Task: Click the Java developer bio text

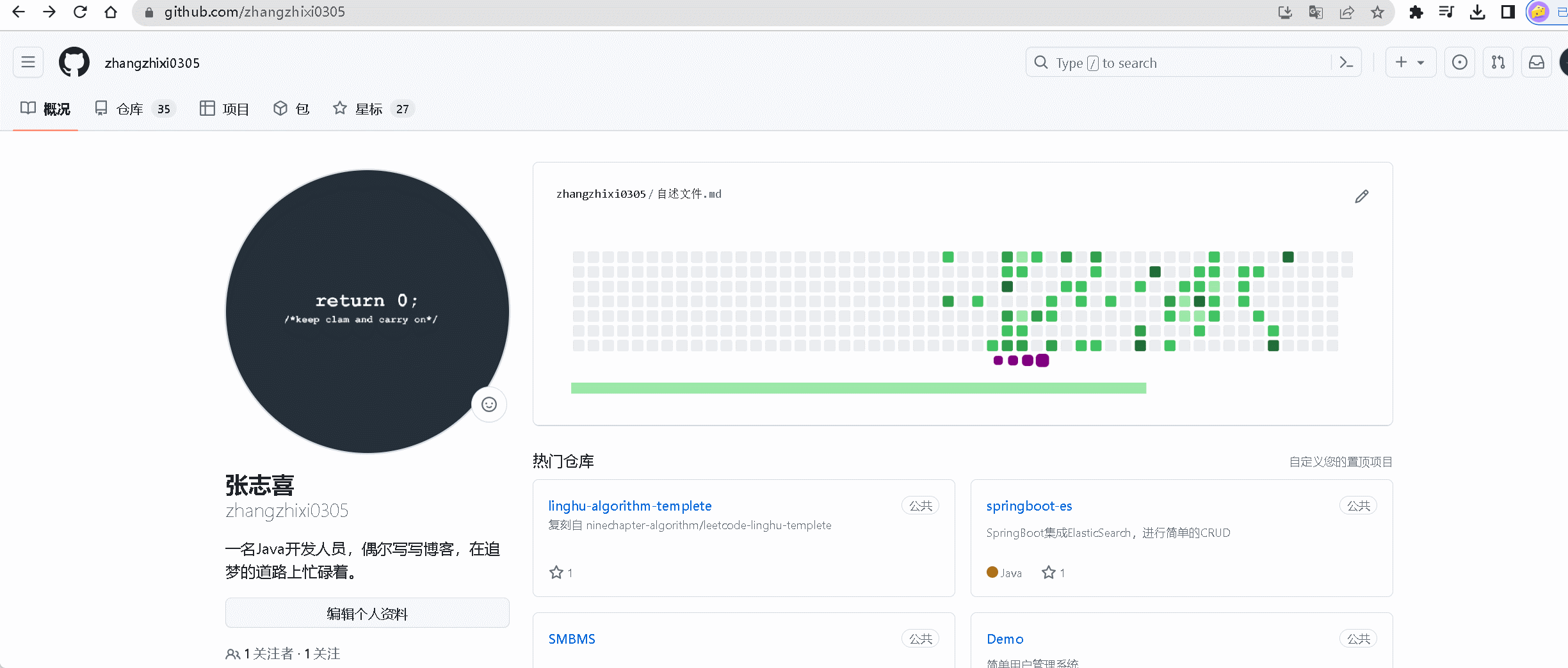Action: [362, 561]
